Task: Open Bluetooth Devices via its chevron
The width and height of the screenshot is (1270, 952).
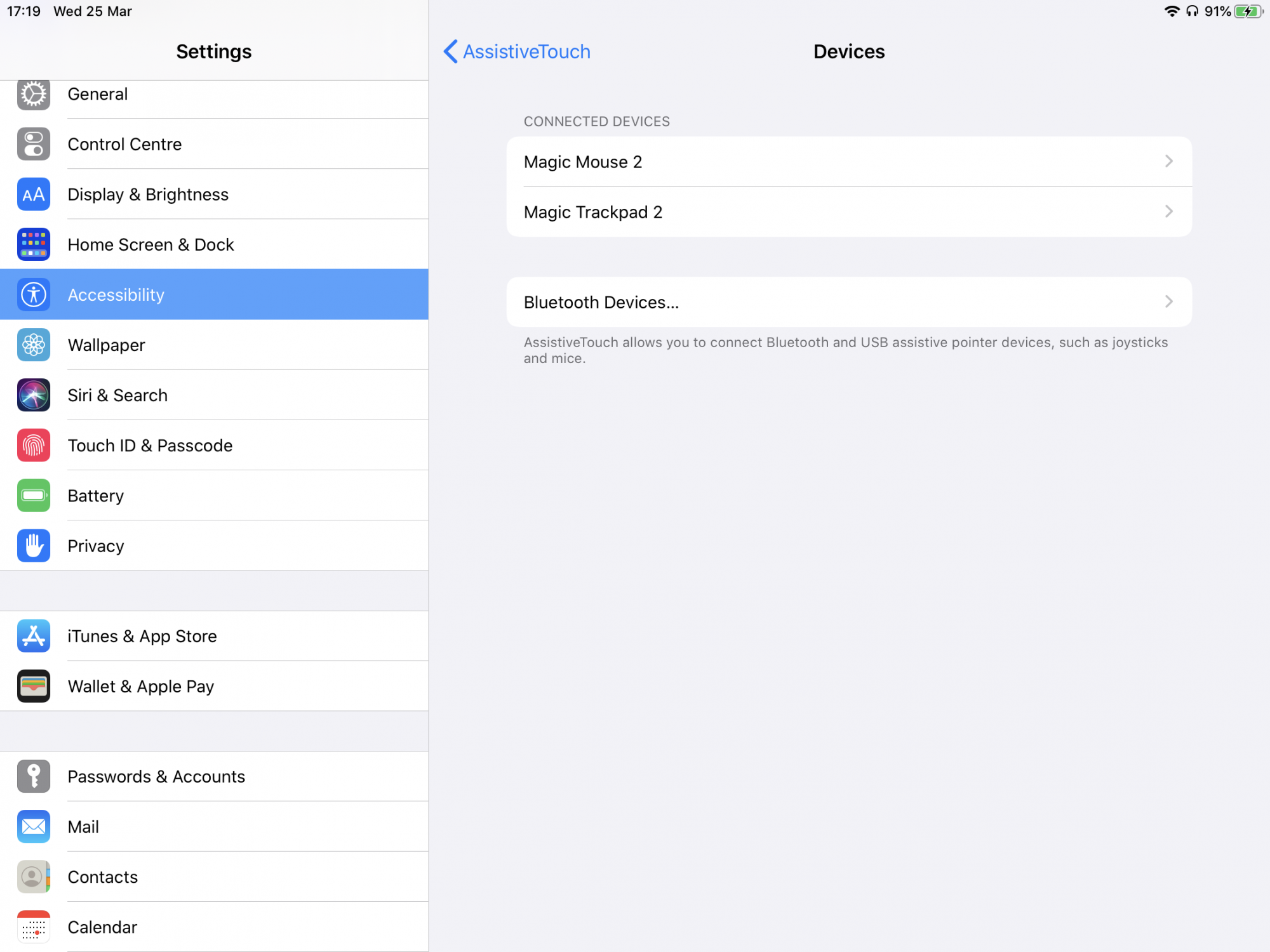Action: (1168, 301)
